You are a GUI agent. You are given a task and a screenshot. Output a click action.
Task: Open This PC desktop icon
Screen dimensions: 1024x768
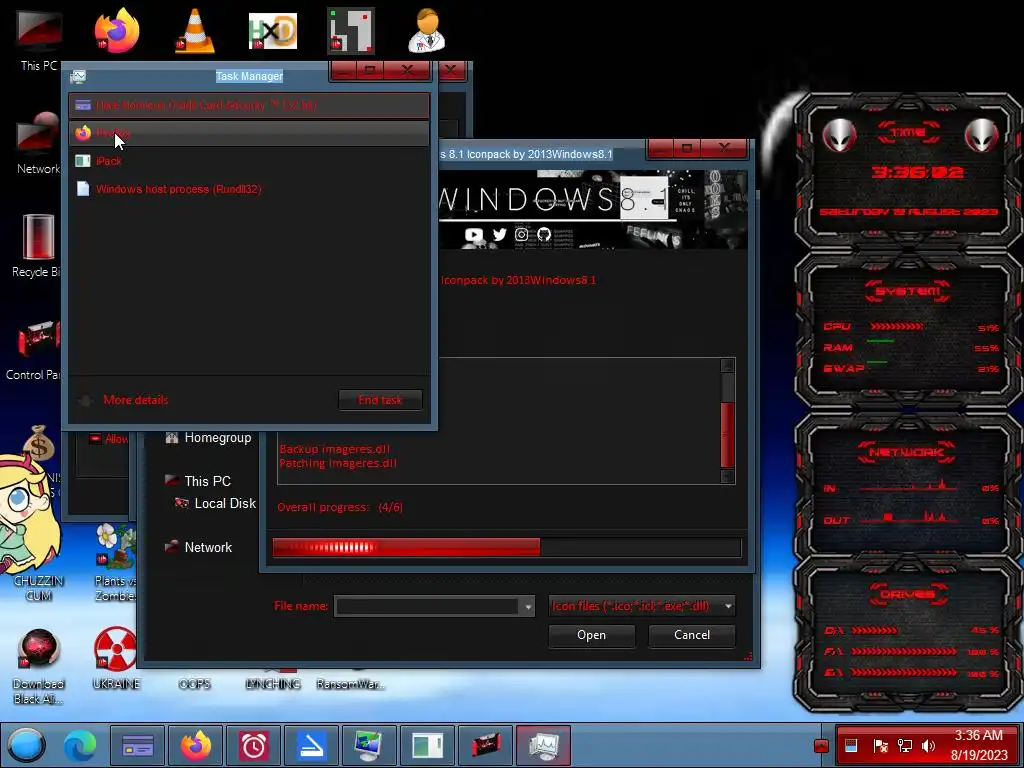coord(39,40)
